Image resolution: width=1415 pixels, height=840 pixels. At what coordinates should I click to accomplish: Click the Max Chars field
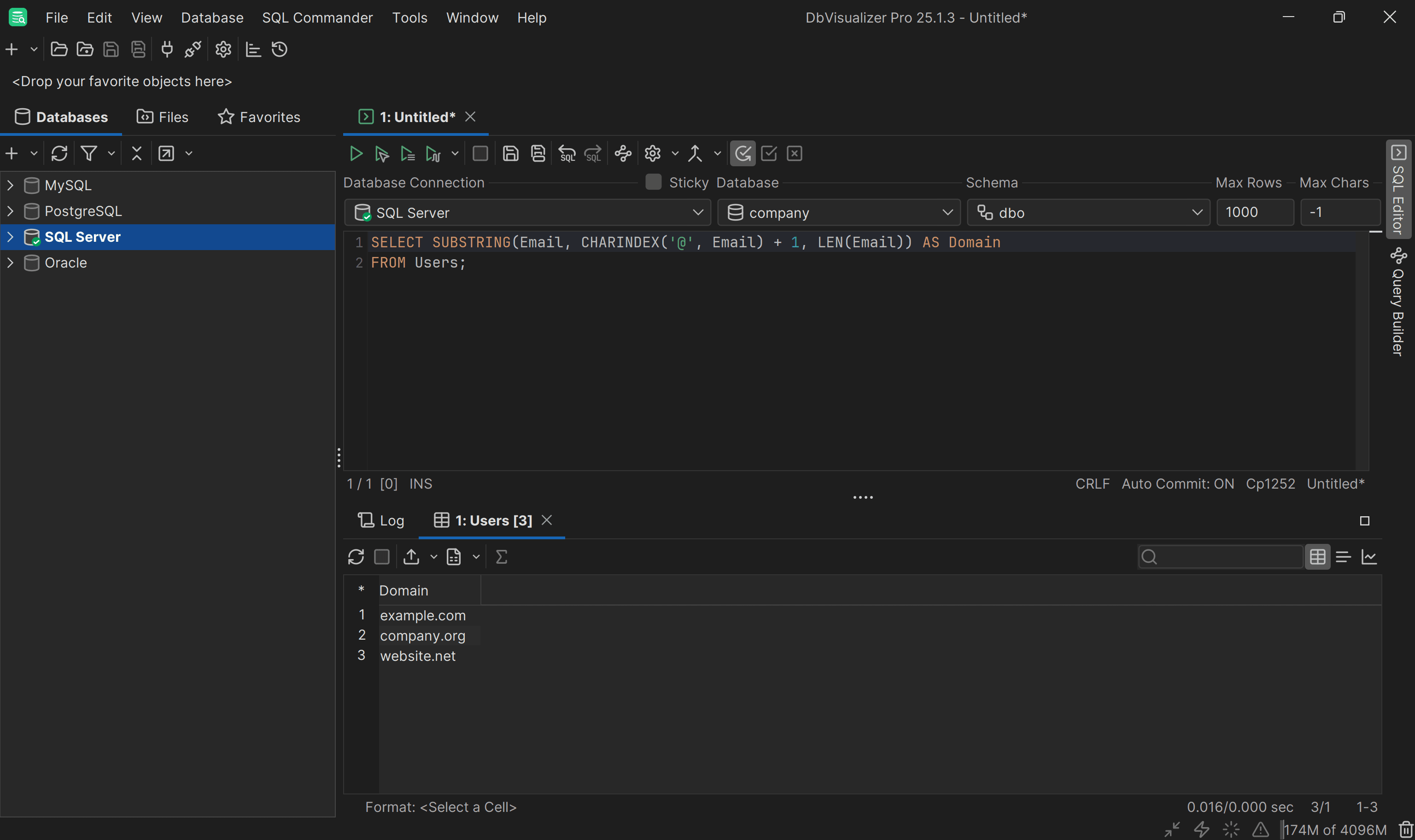tap(1340, 212)
